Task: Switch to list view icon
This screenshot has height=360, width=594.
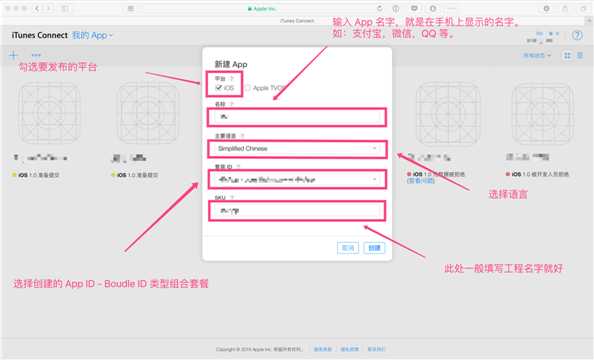Action: [580, 56]
